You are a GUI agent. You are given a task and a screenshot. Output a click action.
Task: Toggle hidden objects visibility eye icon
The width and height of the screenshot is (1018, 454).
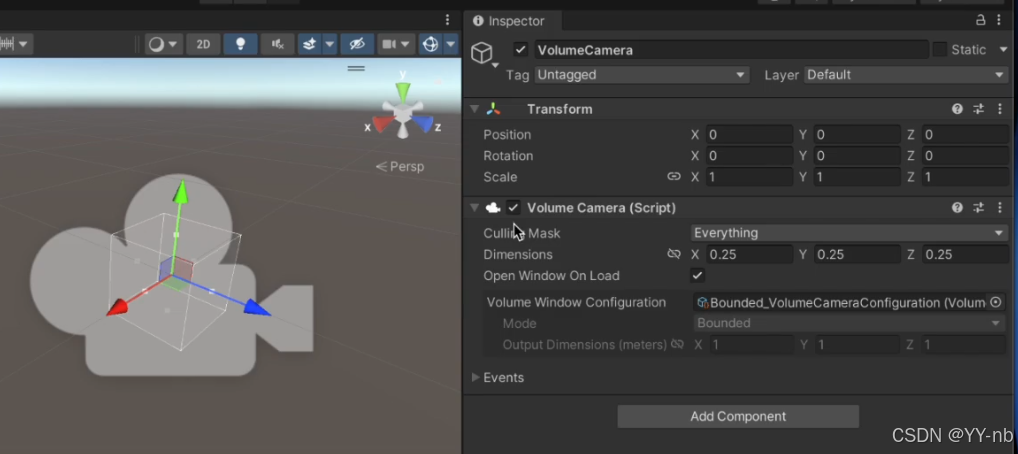[x=357, y=44]
